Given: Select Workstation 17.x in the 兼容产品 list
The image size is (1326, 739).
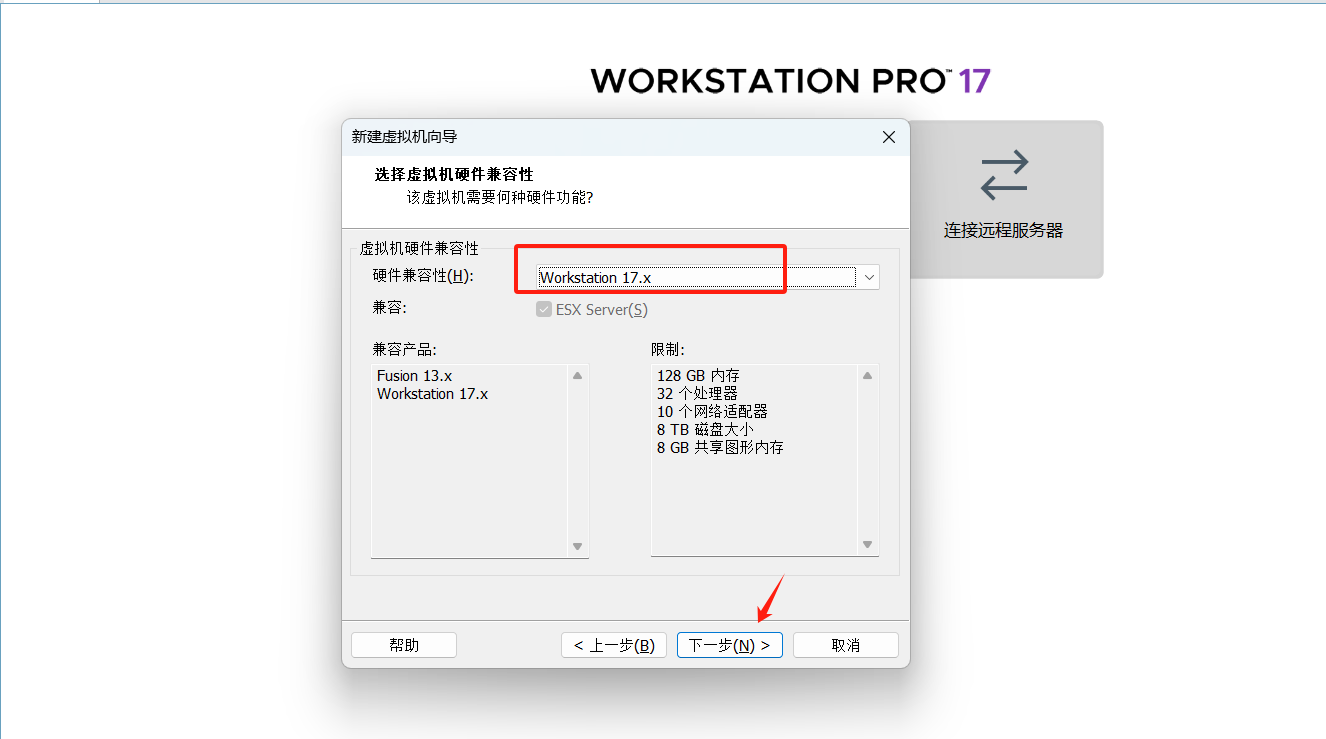Looking at the screenshot, I should coord(433,394).
